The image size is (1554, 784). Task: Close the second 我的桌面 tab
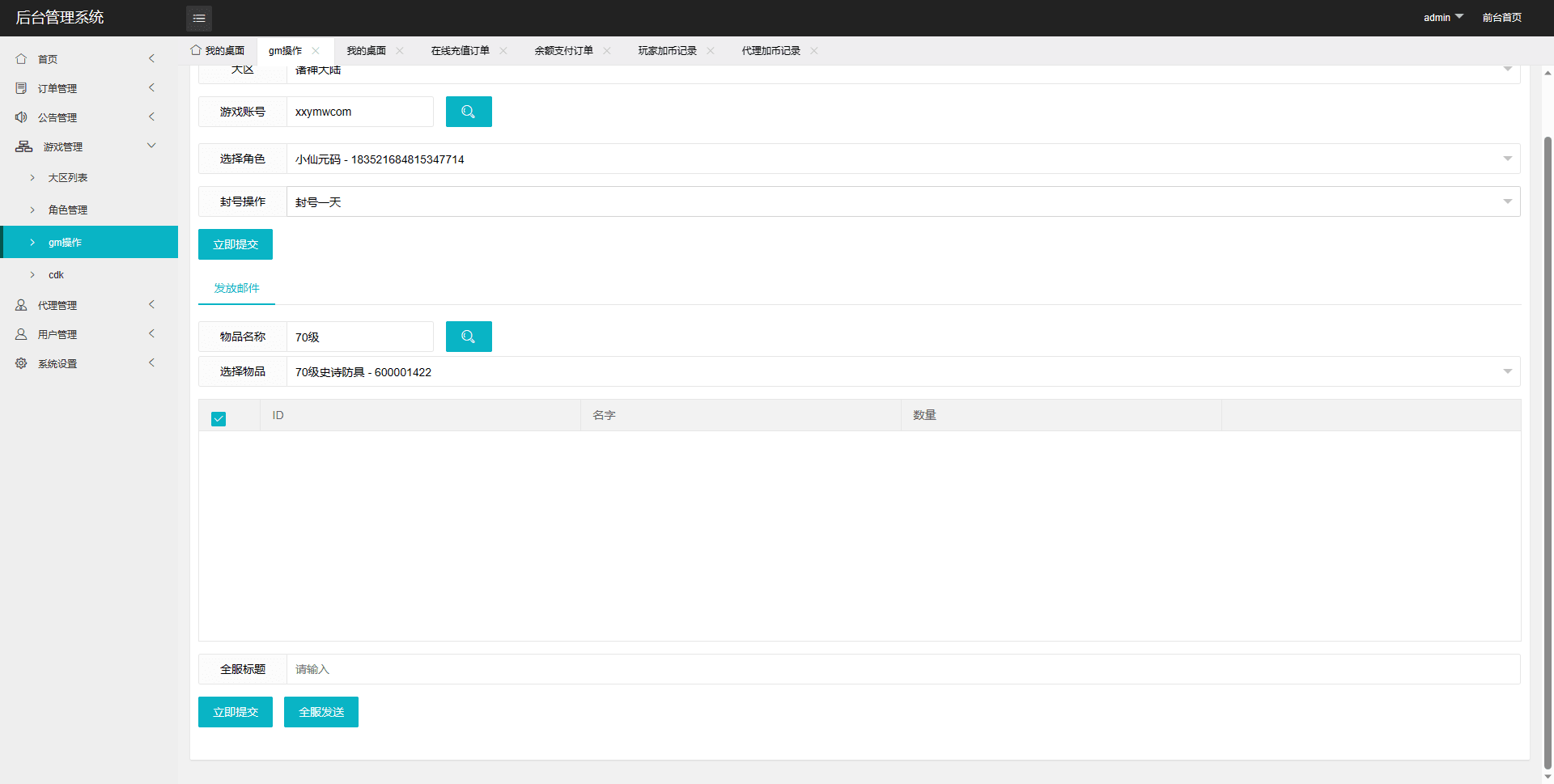[x=400, y=50]
